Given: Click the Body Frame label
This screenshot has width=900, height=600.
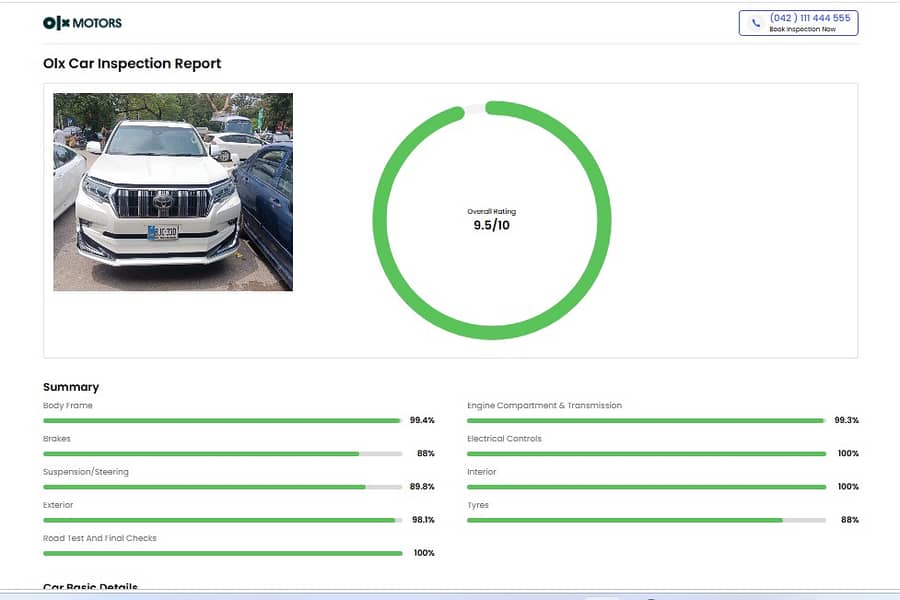Looking at the screenshot, I should point(68,405).
